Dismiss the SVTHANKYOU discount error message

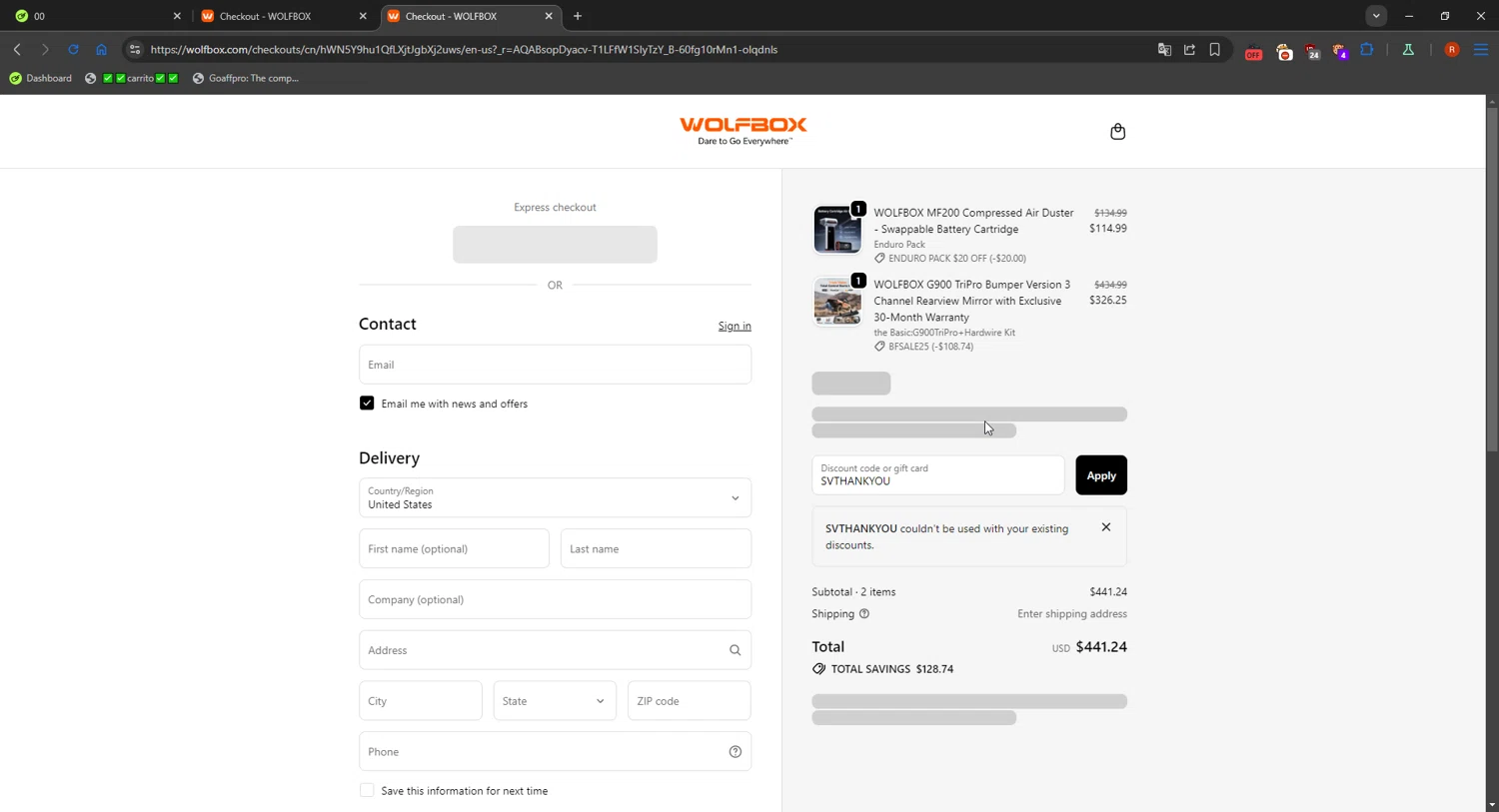(1105, 527)
